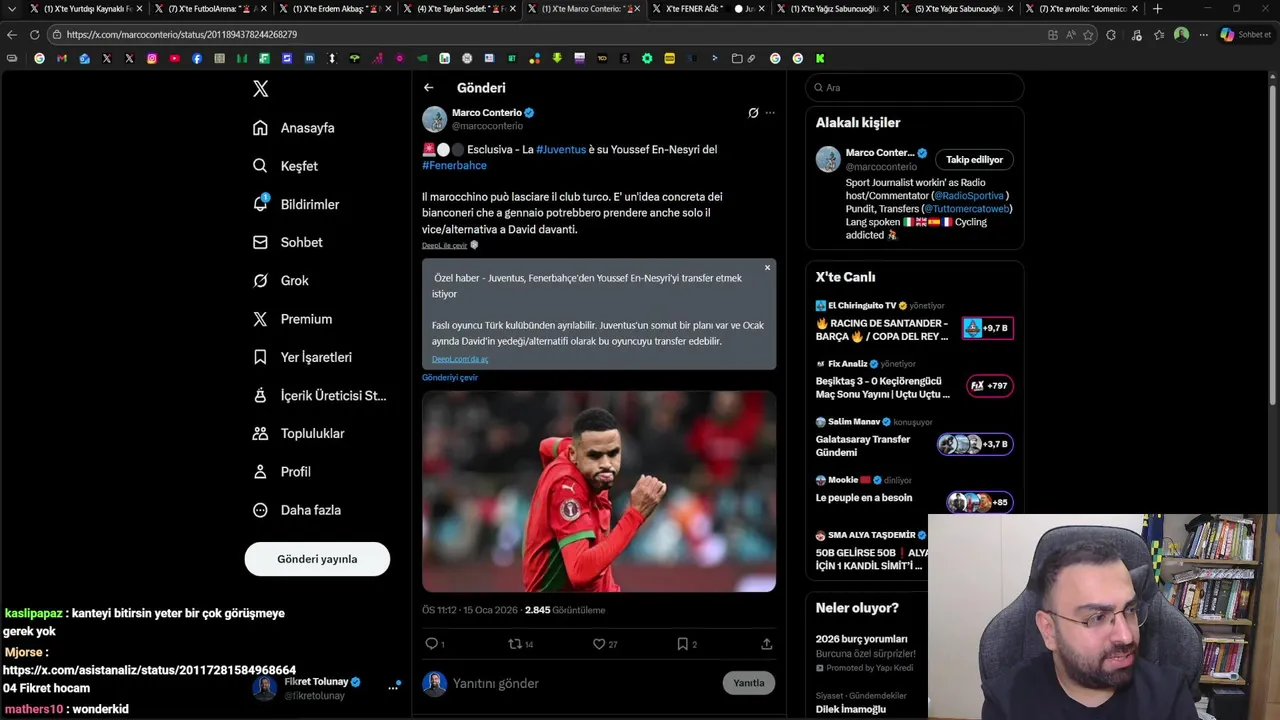Viewport: 1280px width, 720px height.
Task: Refresh the page
Action: (x=34, y=34)
